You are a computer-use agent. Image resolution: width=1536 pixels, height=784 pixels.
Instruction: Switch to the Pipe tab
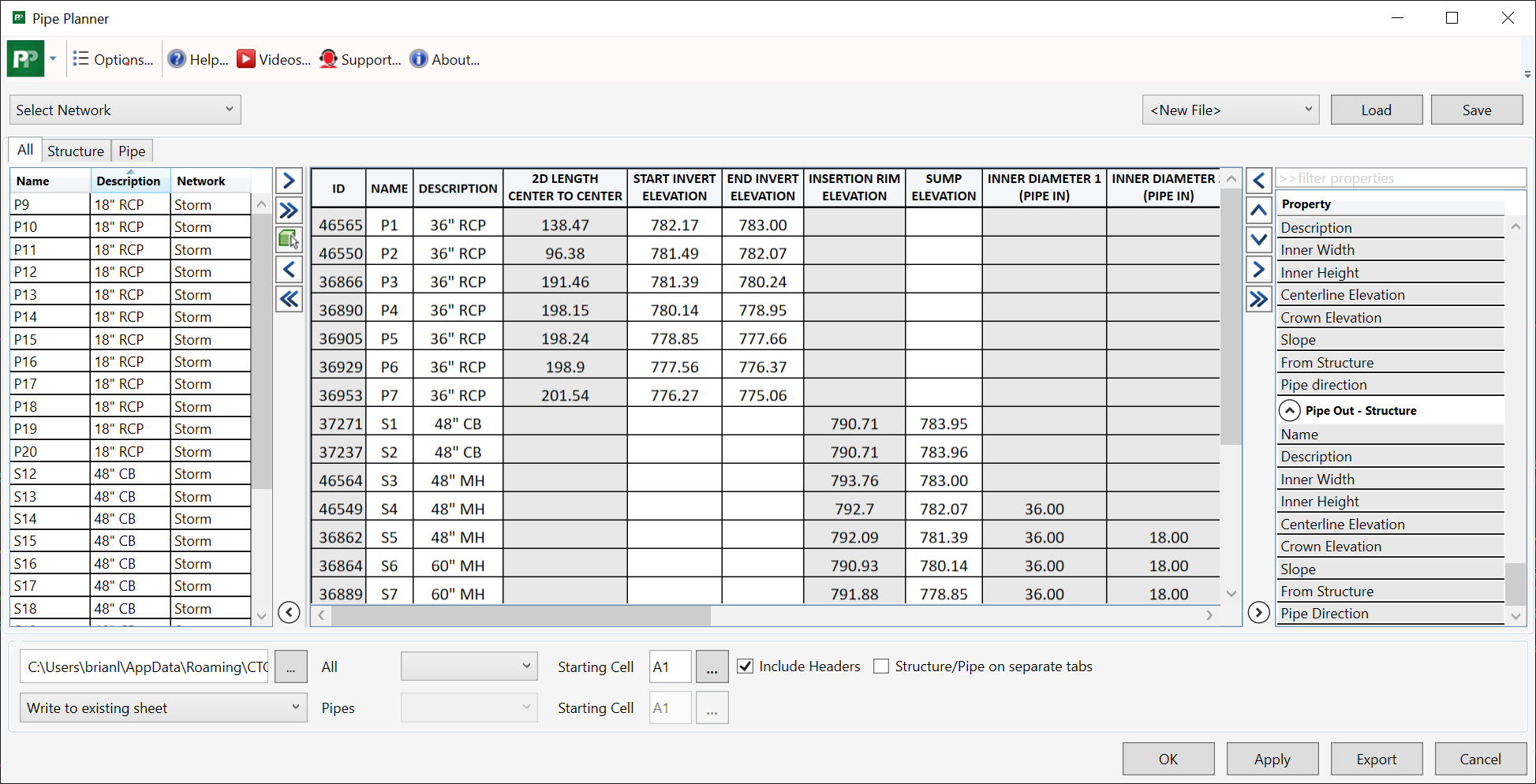coord(132,151)
